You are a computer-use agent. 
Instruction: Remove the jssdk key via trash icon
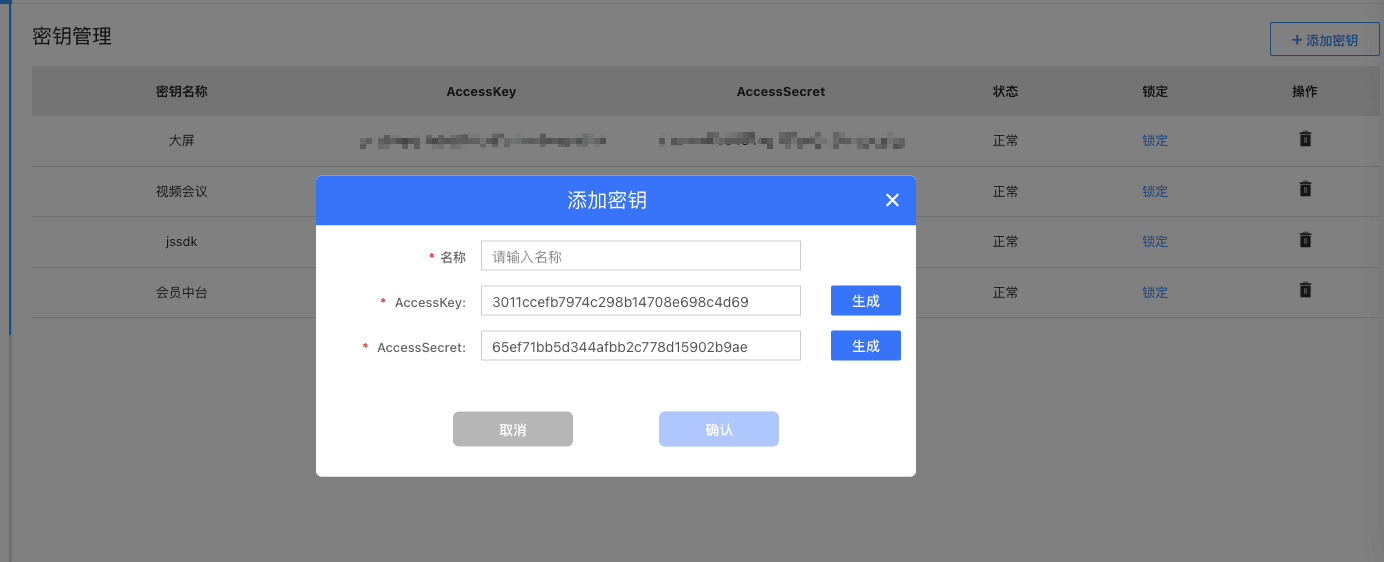1304,240
